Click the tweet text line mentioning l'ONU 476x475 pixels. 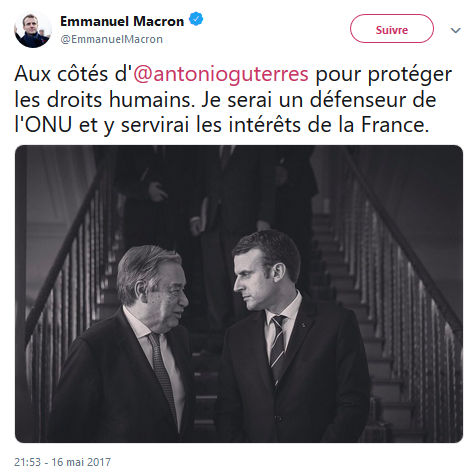point(221,125)
